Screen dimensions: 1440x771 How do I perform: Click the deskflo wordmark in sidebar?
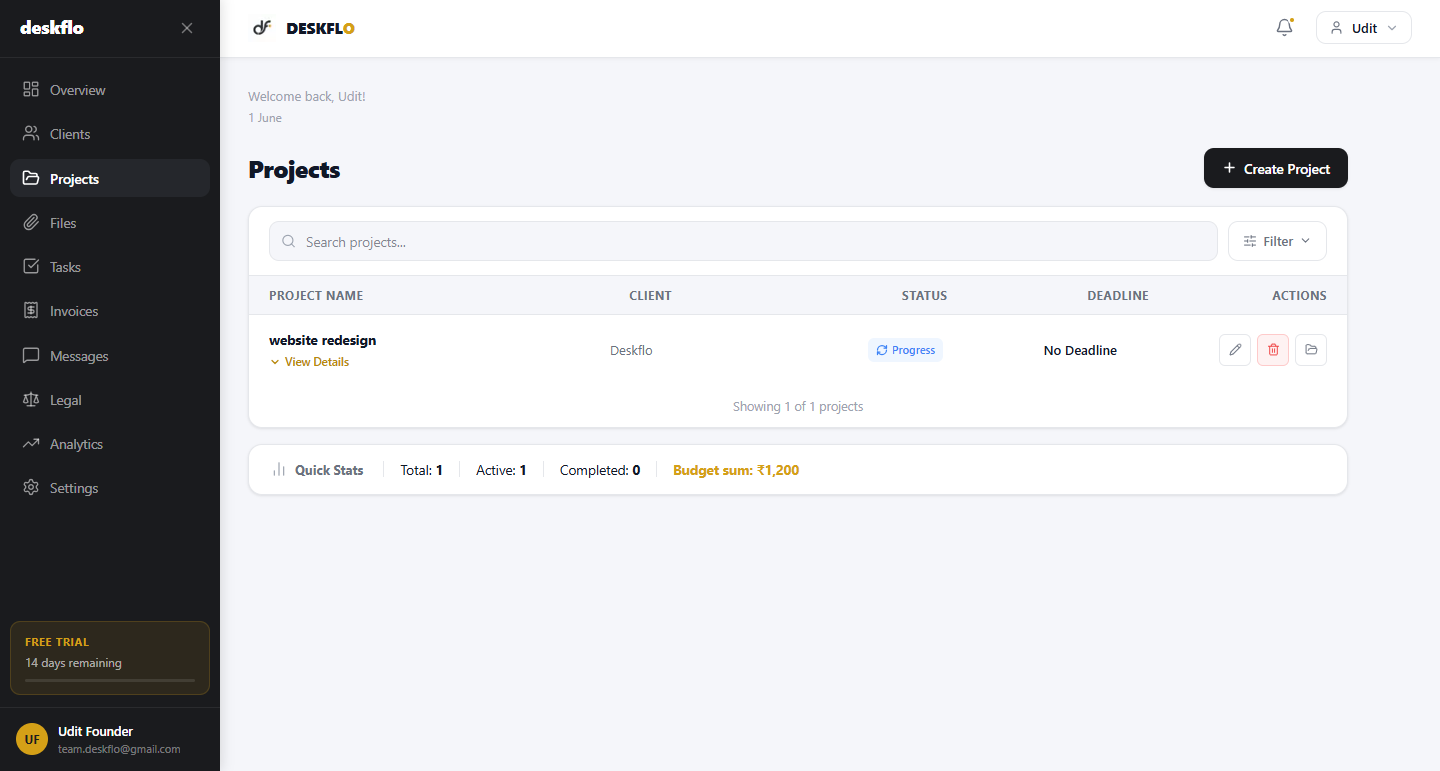(52, 28)
